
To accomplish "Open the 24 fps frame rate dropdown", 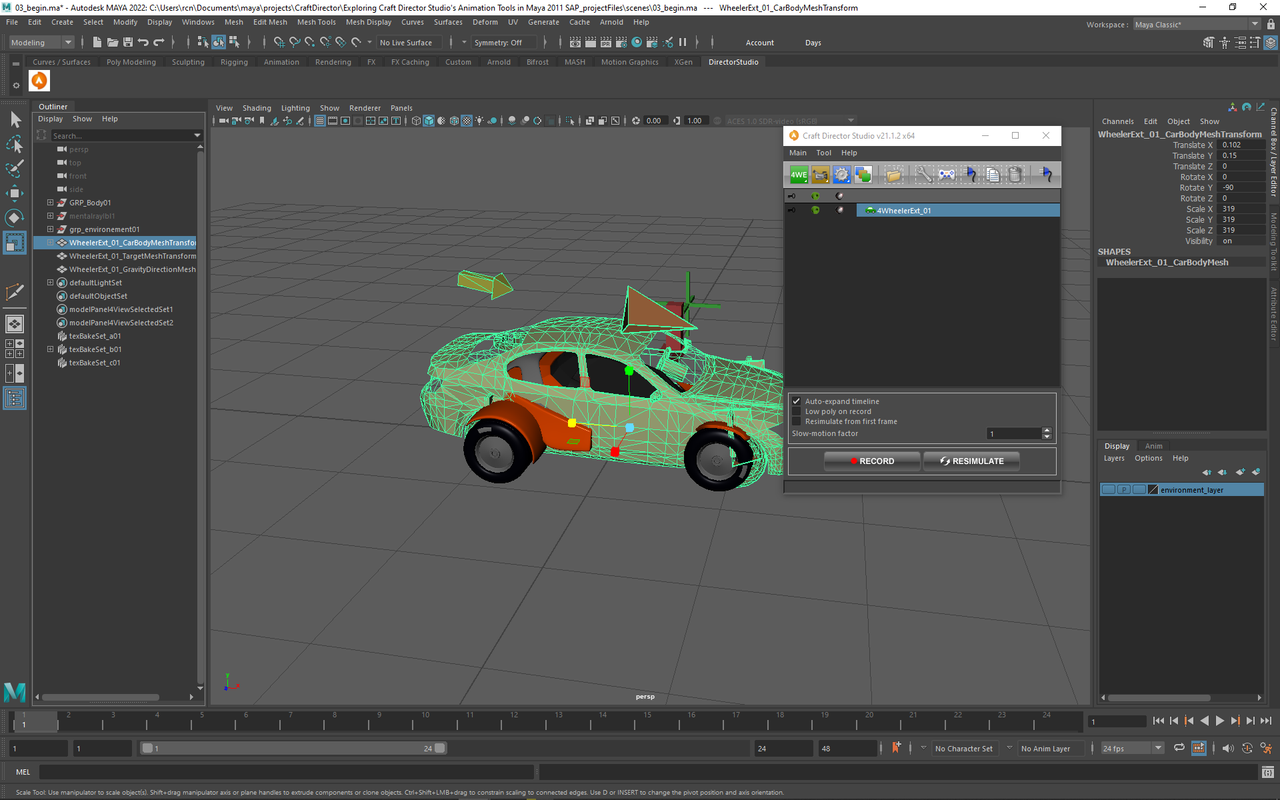I will point(1133,748).
